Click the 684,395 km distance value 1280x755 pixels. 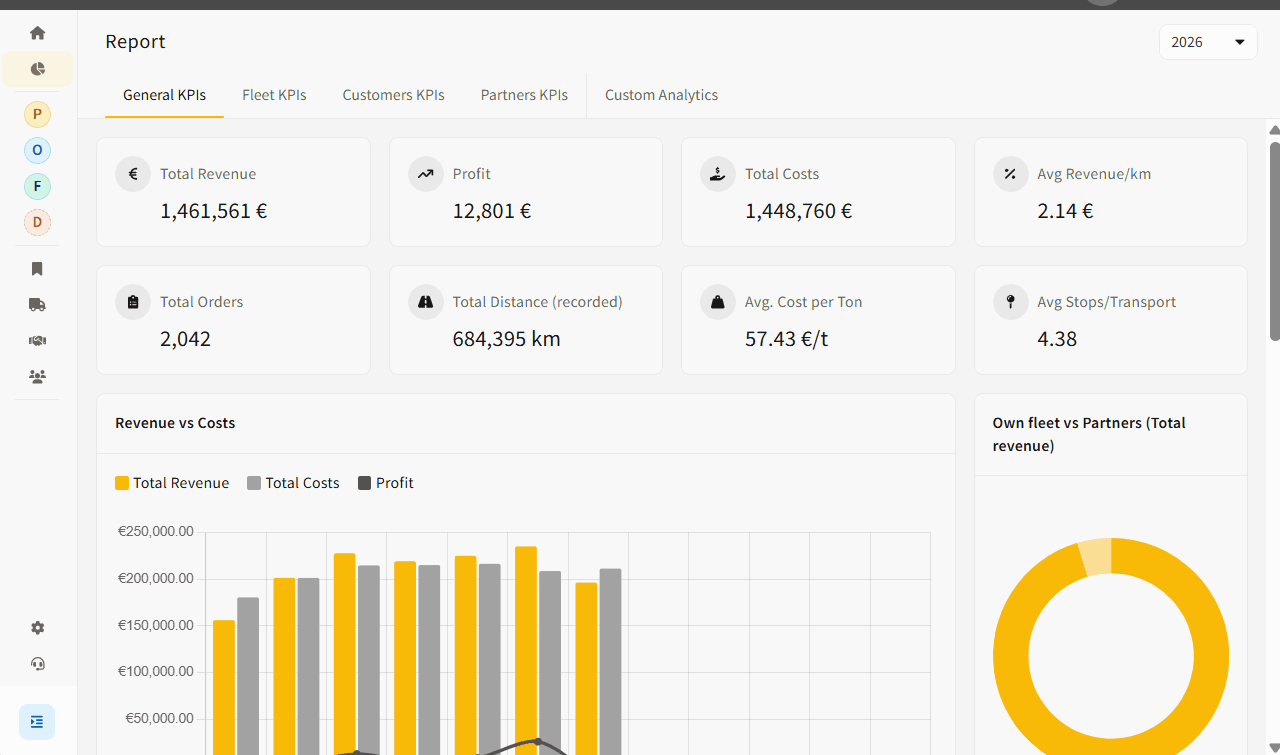(x=506, y=339)
